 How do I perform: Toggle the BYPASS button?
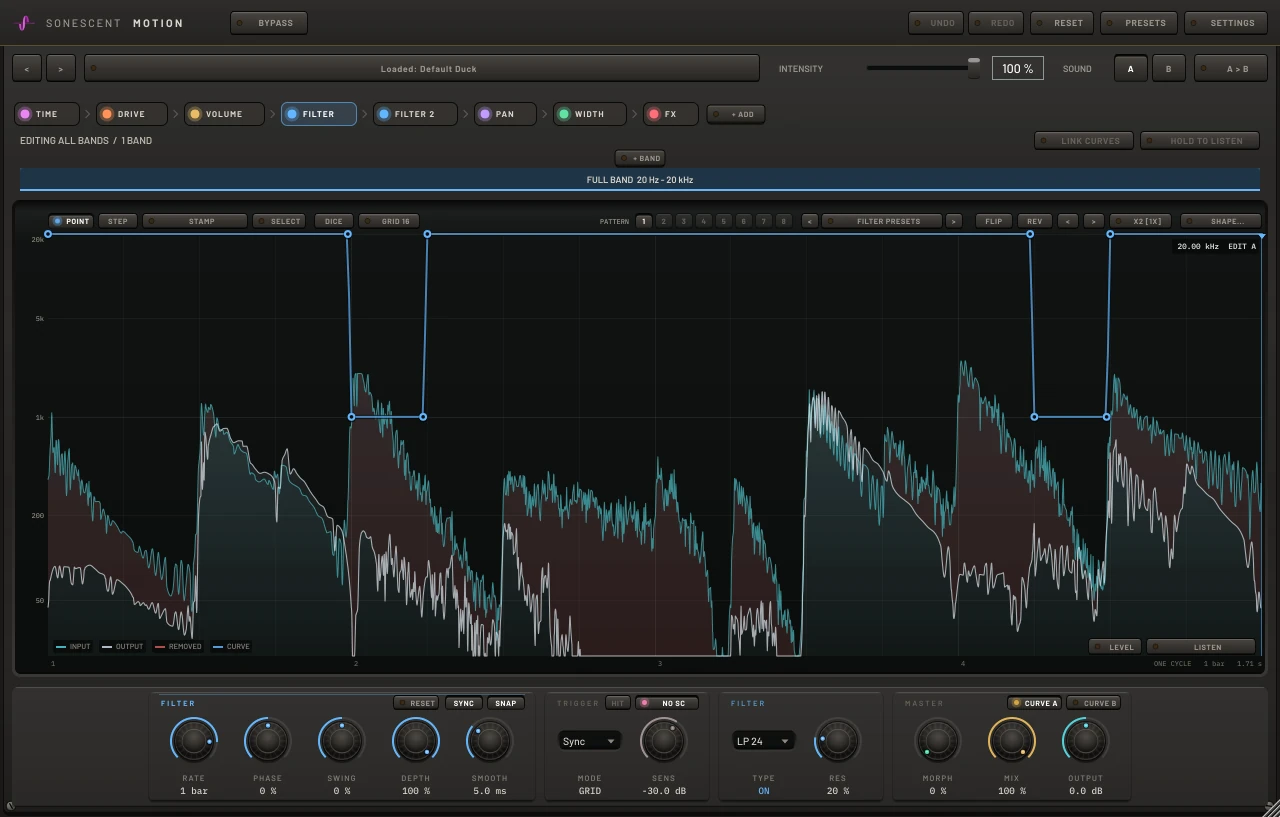click(268, 22)
